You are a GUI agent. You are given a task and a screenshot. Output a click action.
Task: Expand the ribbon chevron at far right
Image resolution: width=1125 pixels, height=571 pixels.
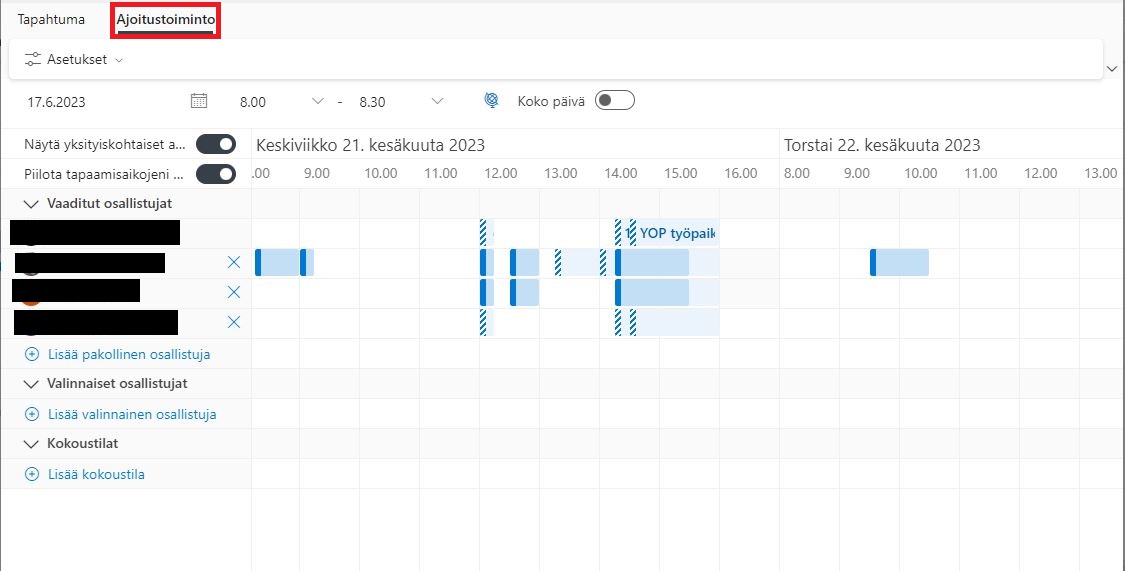1111,69
